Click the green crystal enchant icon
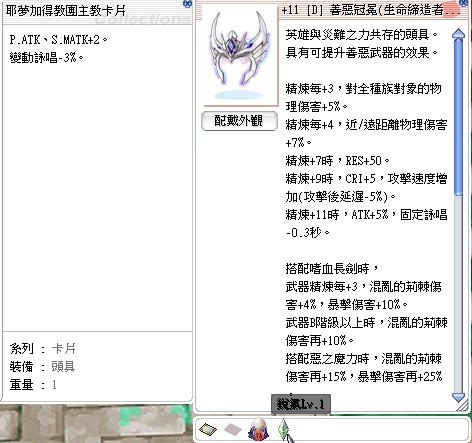Image resolution: width=472 pixels, height=443 pixels. click(283, 429)
